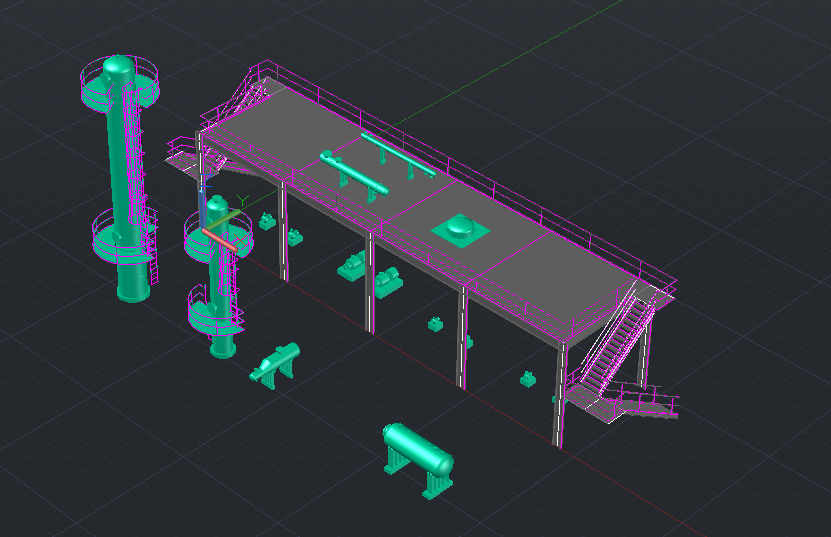Pick the green Y axis of the gizmo
Viewport: 831px width, 537px height.
click(223, 219)
